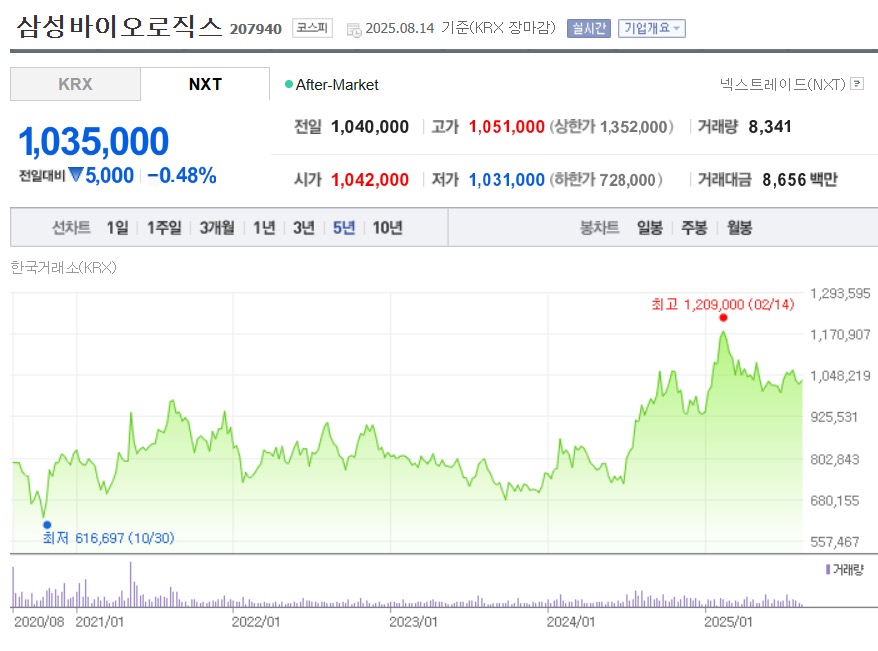Open the 월봉 monthly candle chart
The height and width of the screenshot is (651, 878).
click(739, 228)
